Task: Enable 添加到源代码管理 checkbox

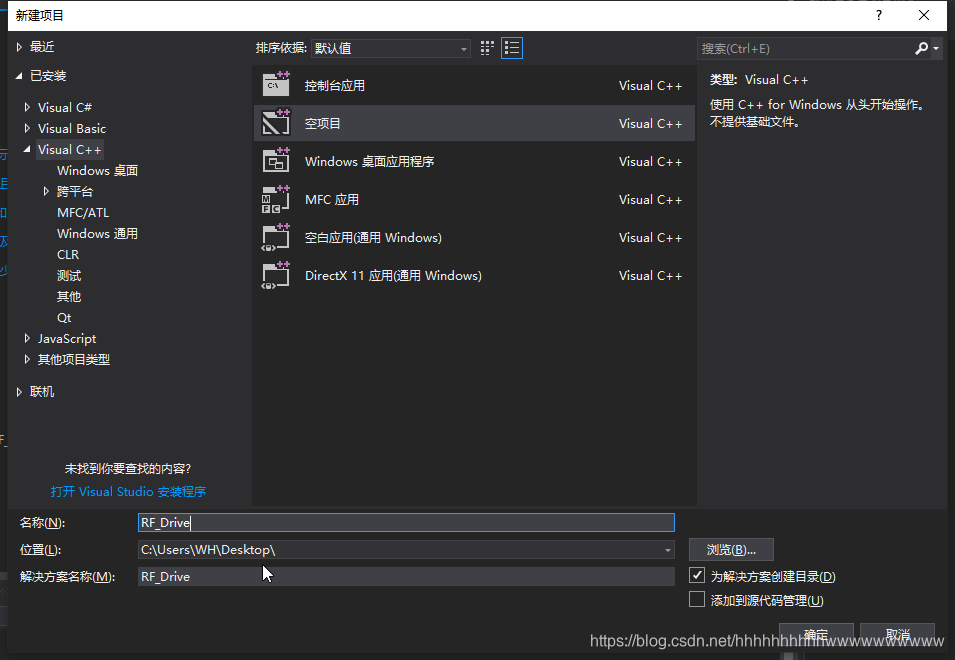Action: pos(697,600)
